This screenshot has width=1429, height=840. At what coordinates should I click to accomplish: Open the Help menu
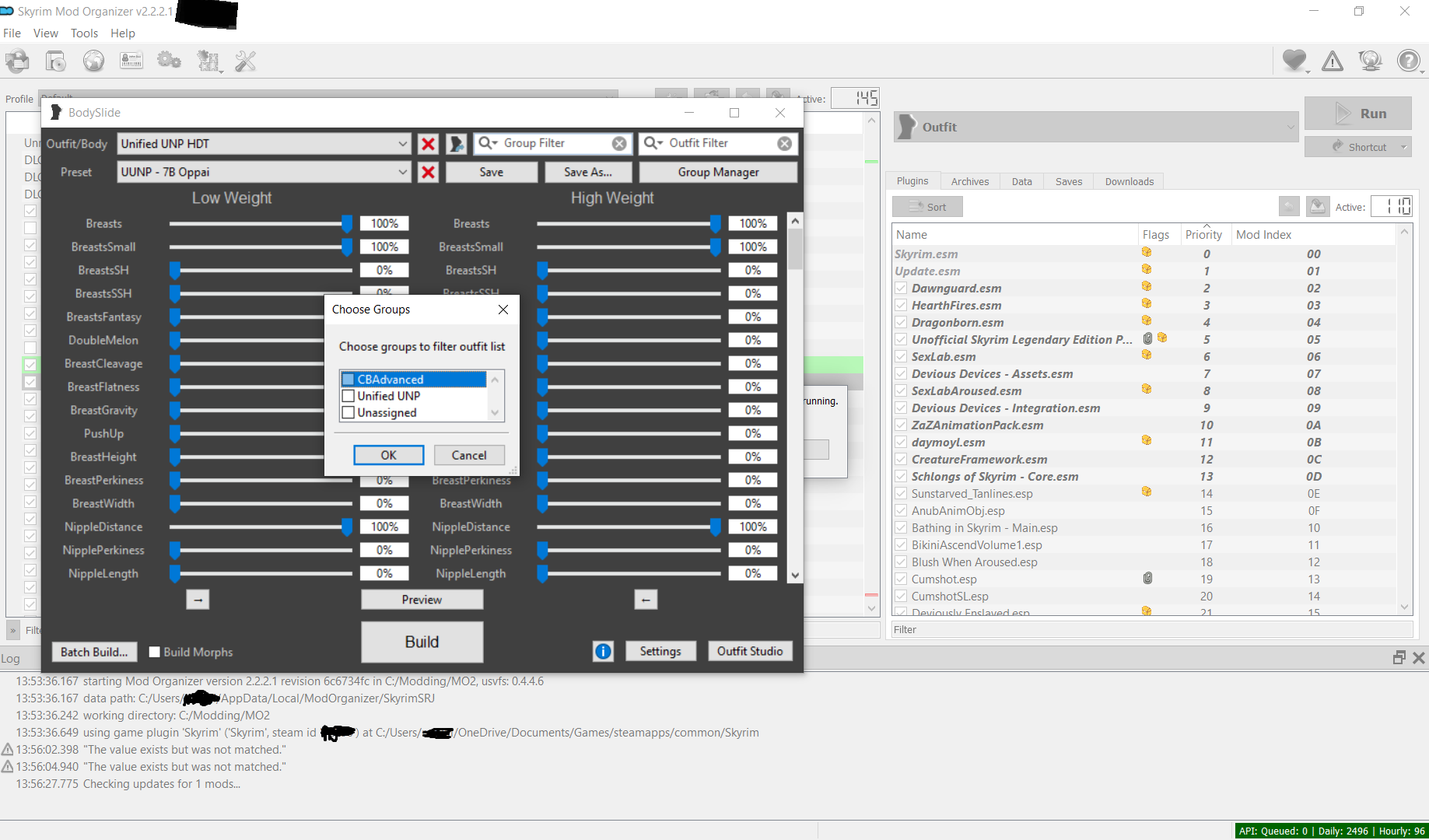123,33
